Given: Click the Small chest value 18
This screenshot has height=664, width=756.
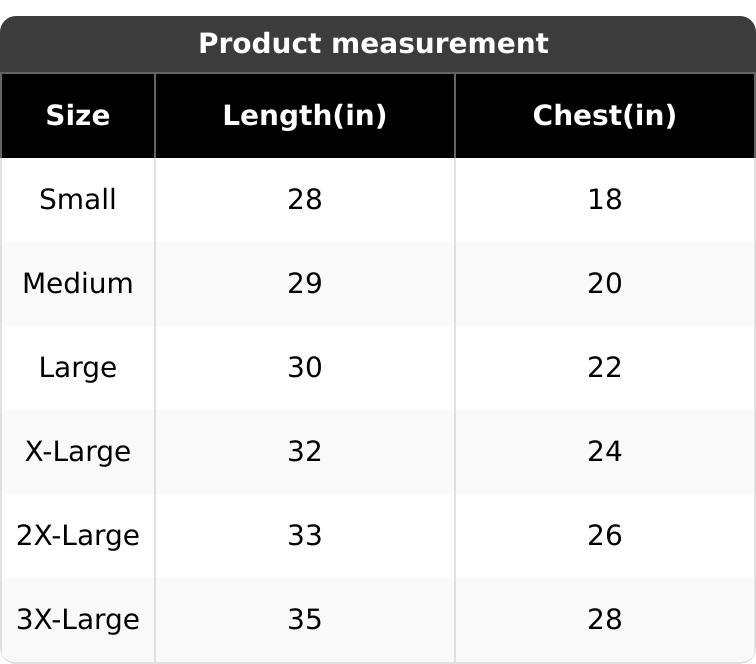Looking at the screenshot, I should click(x=604, y=200).
